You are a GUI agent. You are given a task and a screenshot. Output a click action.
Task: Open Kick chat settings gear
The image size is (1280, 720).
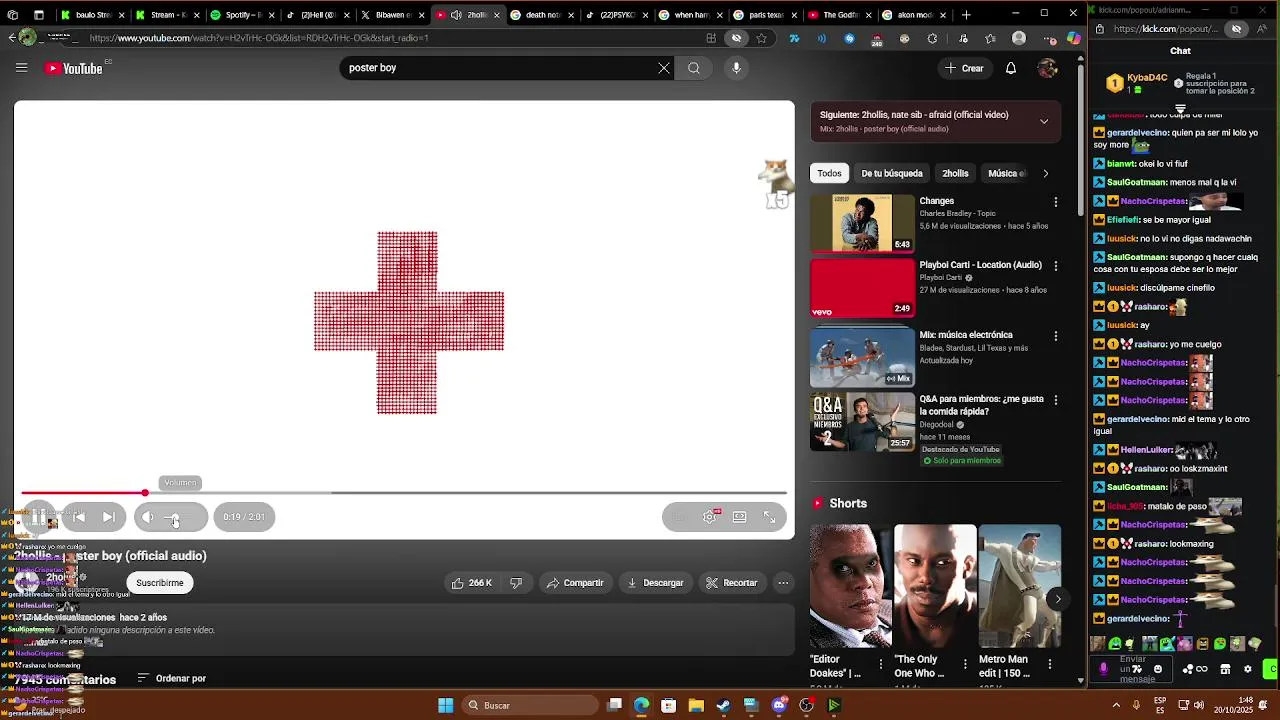(x=1247, y=669)
